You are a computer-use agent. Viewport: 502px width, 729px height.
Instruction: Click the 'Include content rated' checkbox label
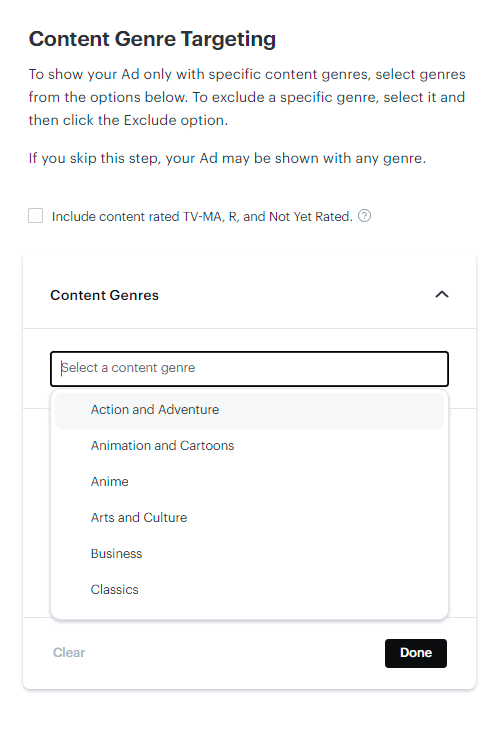tap(202, 217)
